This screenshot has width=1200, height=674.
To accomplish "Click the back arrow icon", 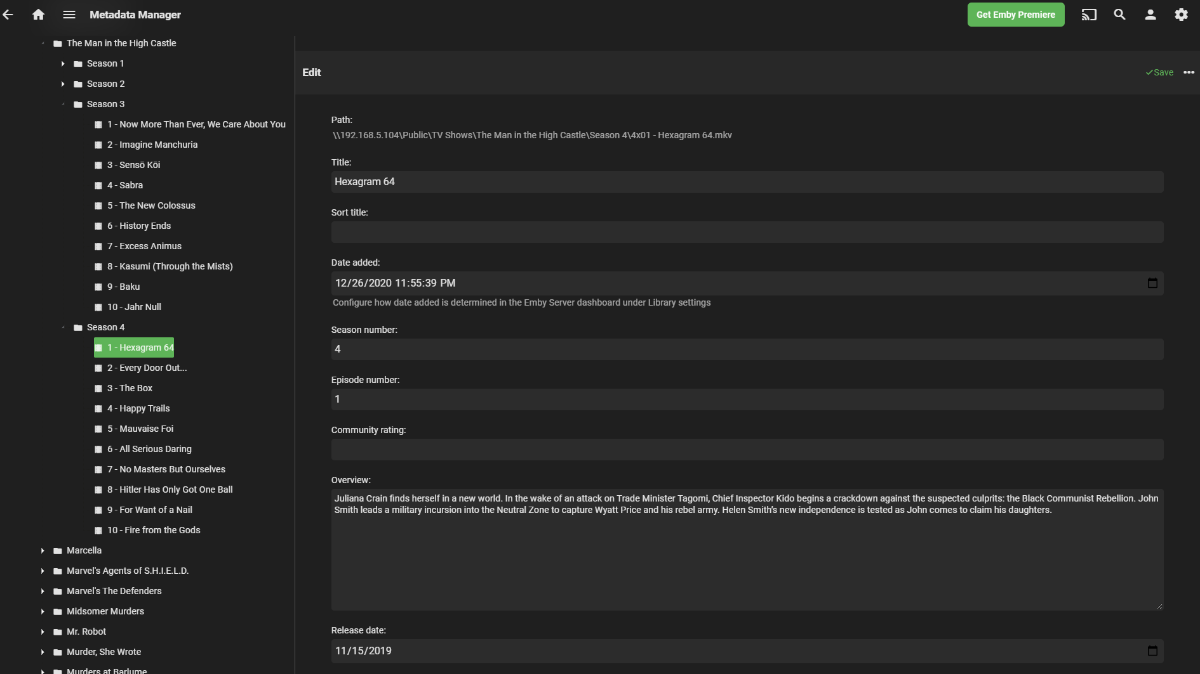I will click(9, 15).
